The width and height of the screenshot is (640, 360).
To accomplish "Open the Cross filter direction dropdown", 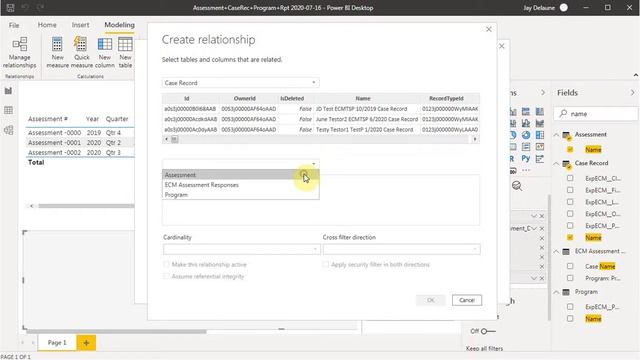I will 401,249.
